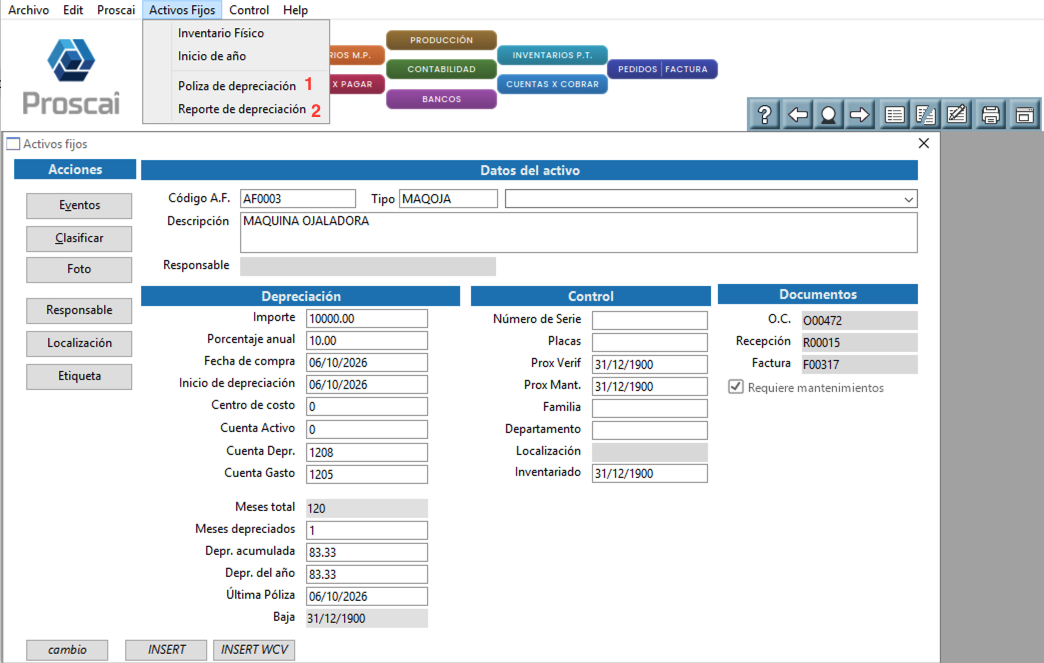Viewport: 1044px width, 663px height.
Task: Open the CUENTAS X COBRAR module
Action: pyautogui.click(x=553, y=84)
